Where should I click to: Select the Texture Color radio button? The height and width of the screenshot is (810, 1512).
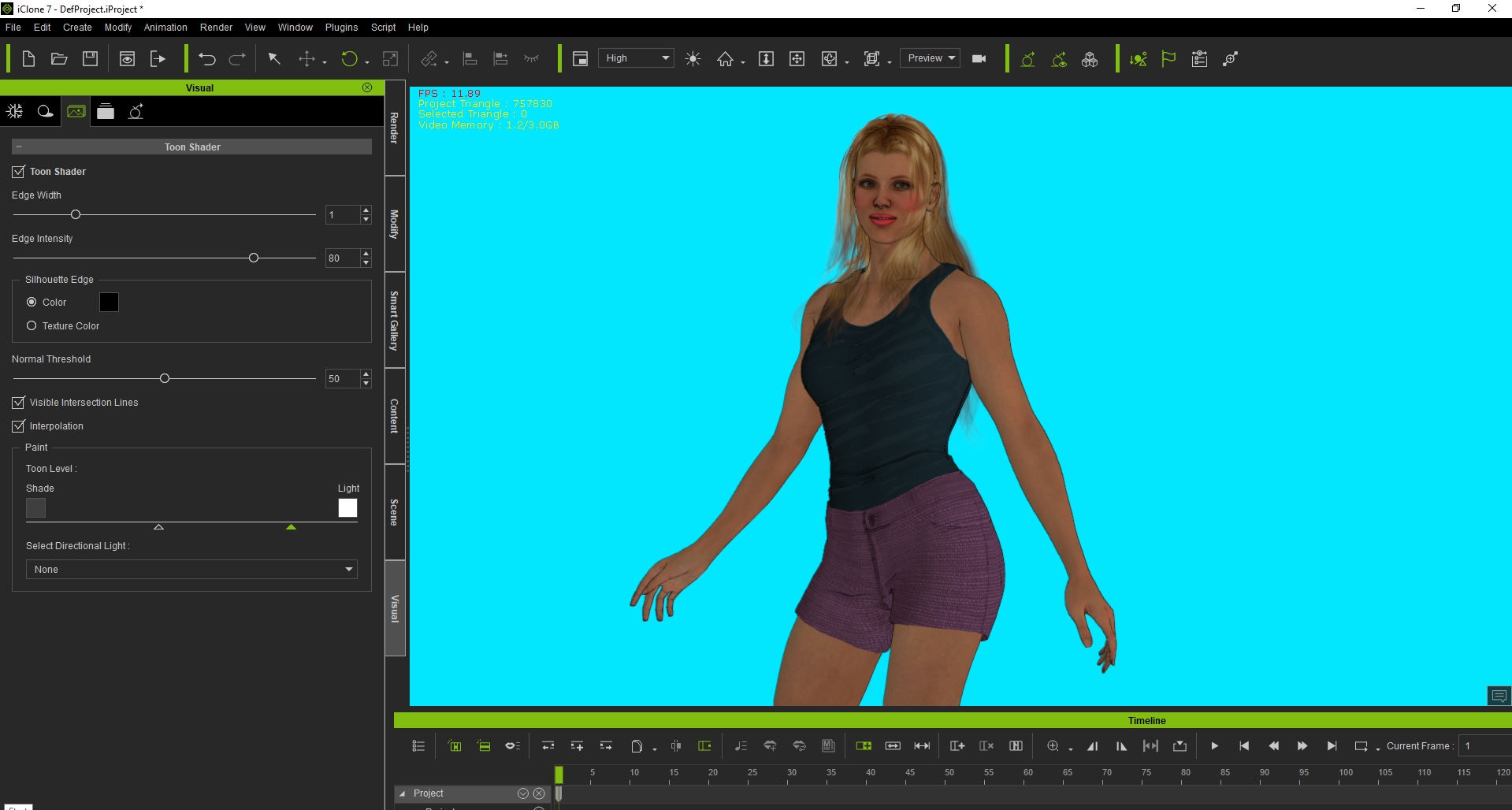coord(32,326)
